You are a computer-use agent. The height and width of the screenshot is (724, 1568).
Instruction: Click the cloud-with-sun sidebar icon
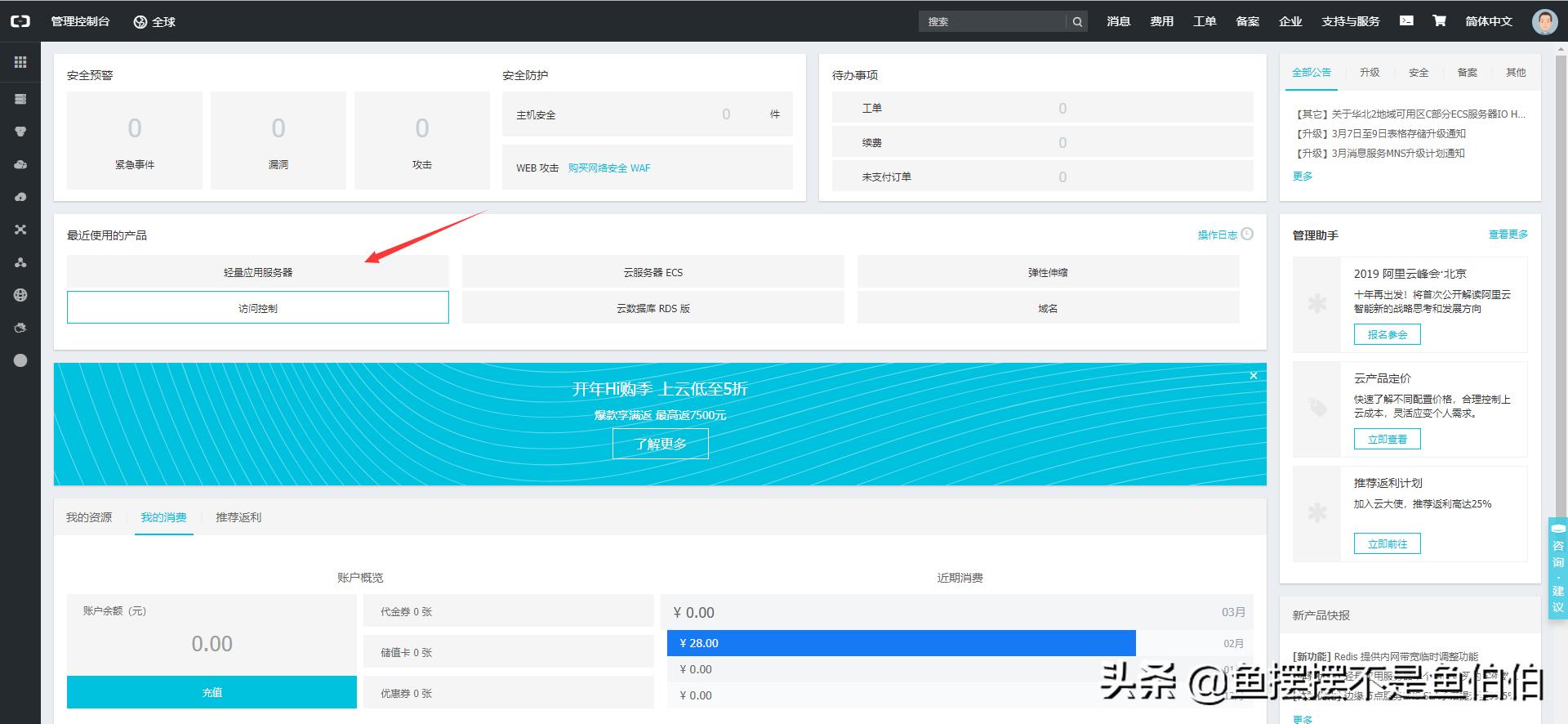pos(20,328)
